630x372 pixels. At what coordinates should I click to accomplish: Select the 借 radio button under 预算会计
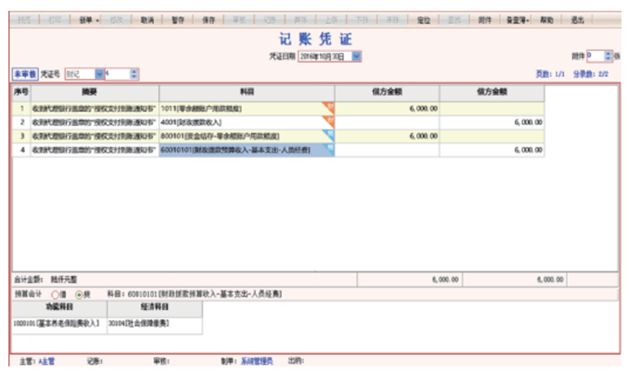[55, 294]
